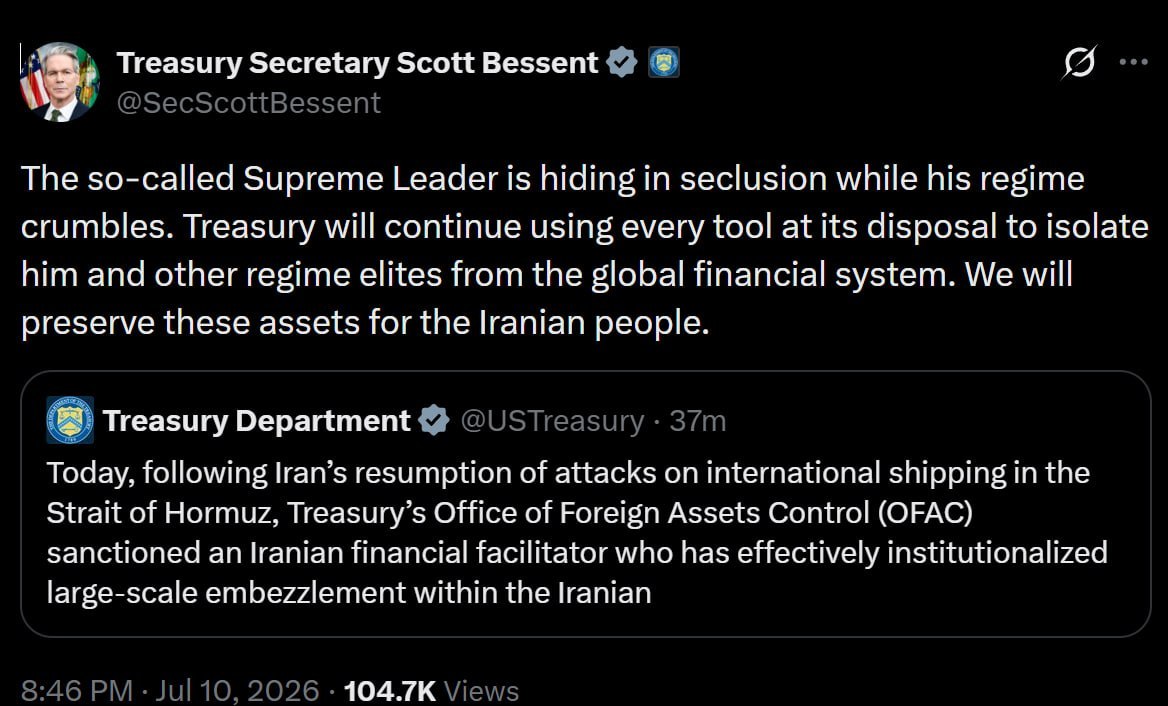This screenshot has height=706, width=1168.
Task: Click 'preserve these assets for the Iranian people' text
Action: tap(365, 322)
